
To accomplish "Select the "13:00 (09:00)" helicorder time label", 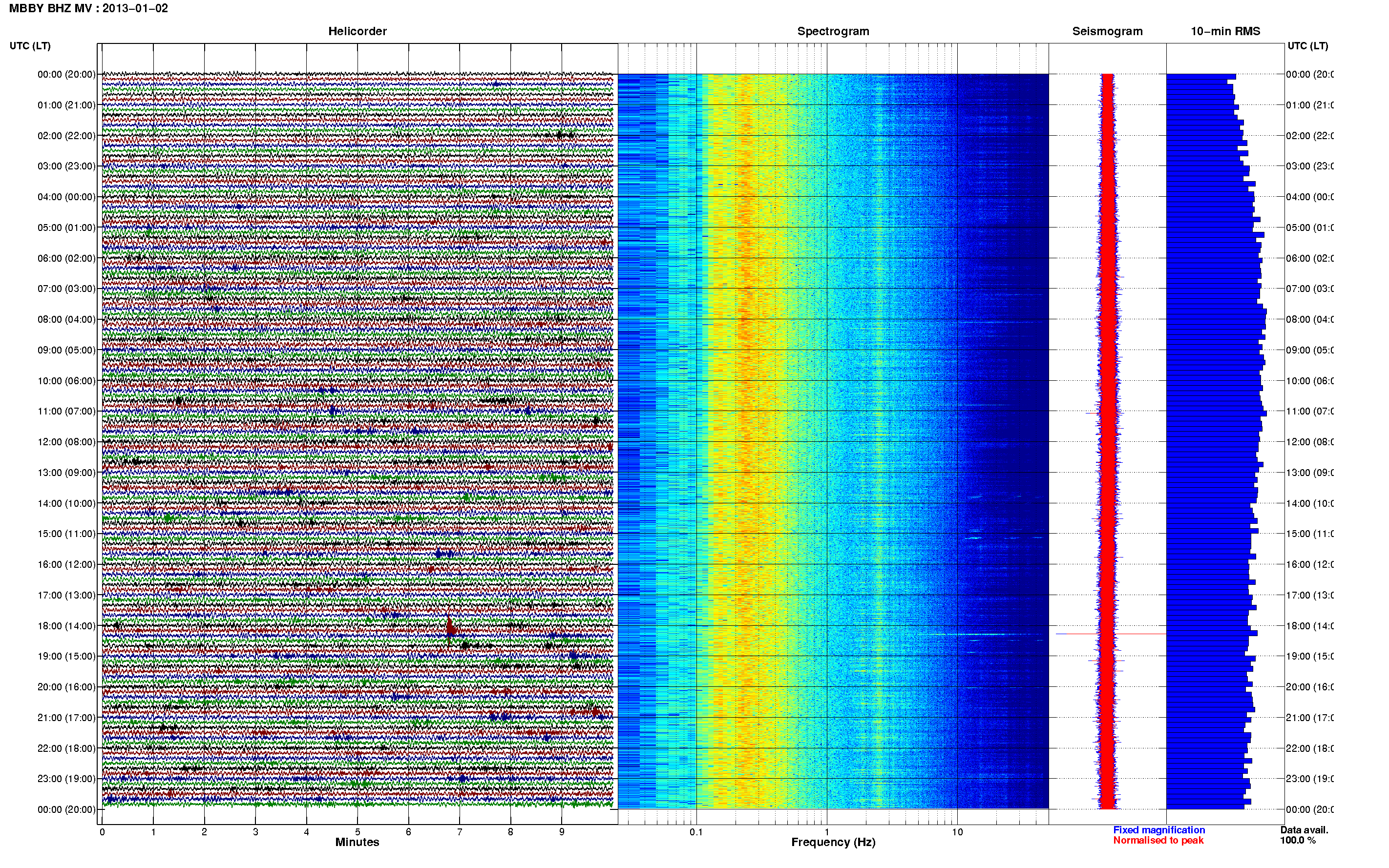I will point(66,473).
